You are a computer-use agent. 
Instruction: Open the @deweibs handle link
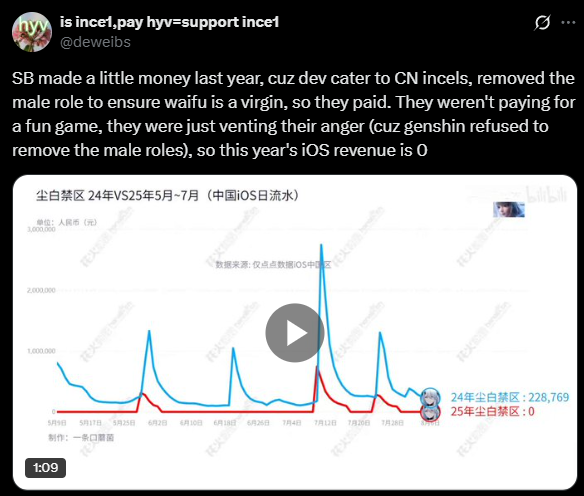pos(95,42)
